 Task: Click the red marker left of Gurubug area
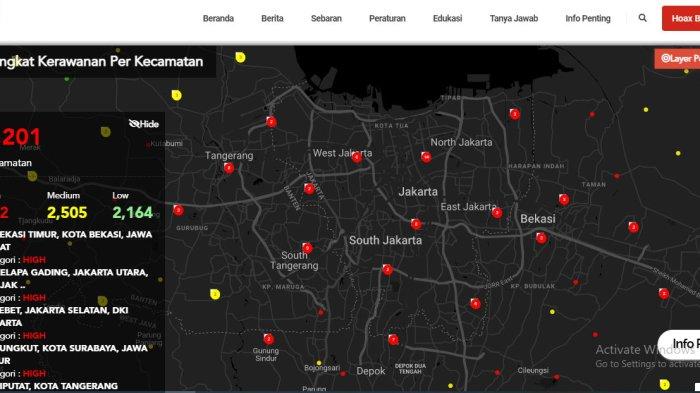[x=178, y=210]
